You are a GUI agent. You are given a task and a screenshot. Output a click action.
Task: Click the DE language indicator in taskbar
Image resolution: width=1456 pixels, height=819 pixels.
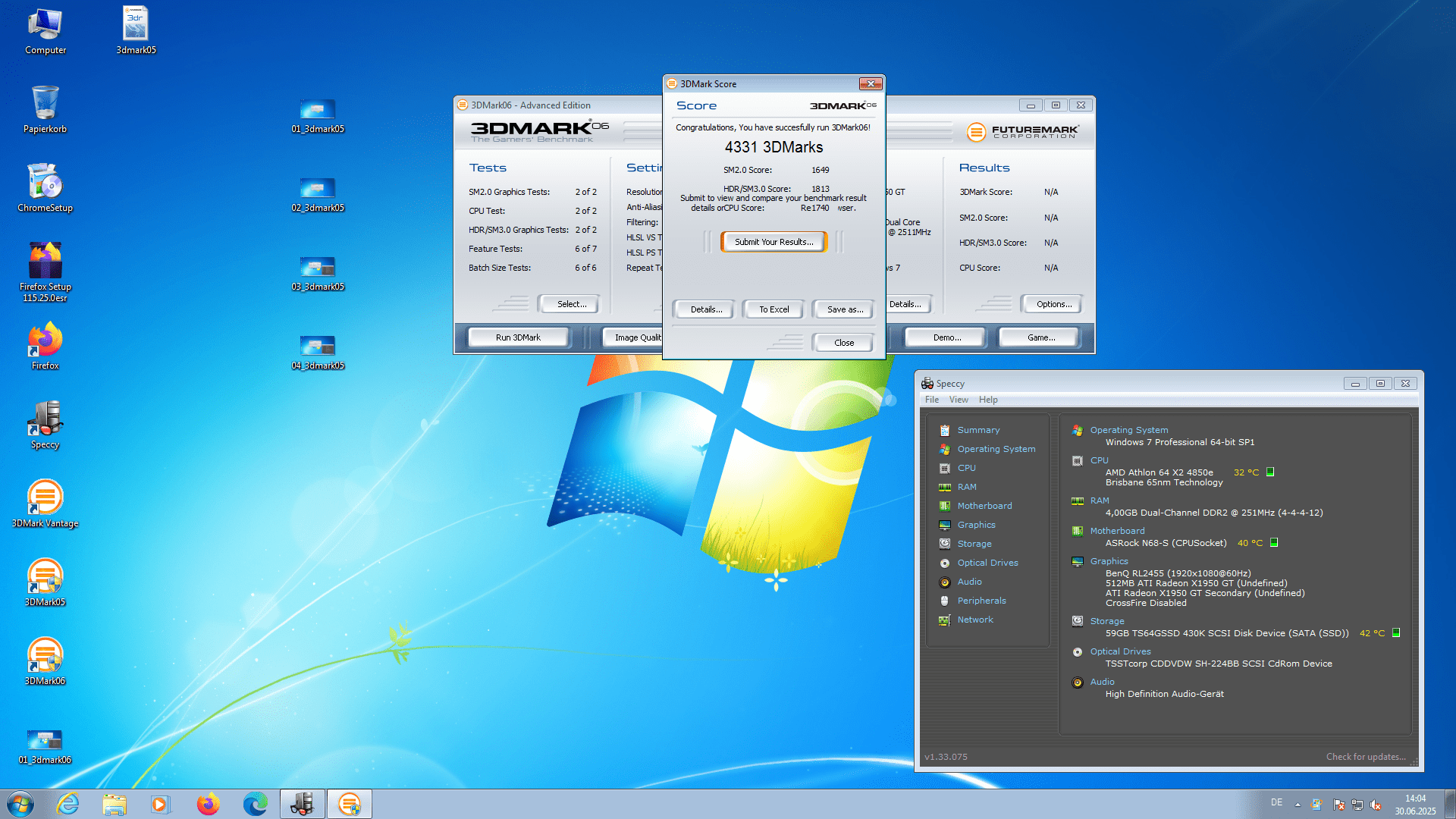pyautogui.click(x=1276, y=802)
